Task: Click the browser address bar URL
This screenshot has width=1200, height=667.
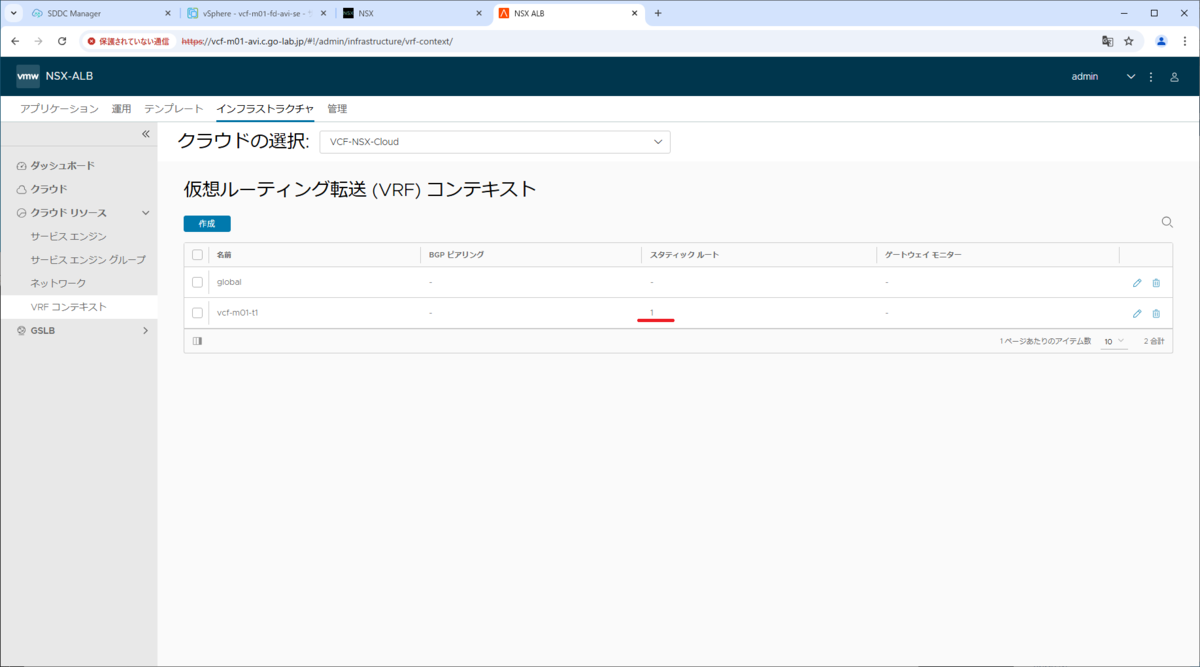Action: (317, 41)
